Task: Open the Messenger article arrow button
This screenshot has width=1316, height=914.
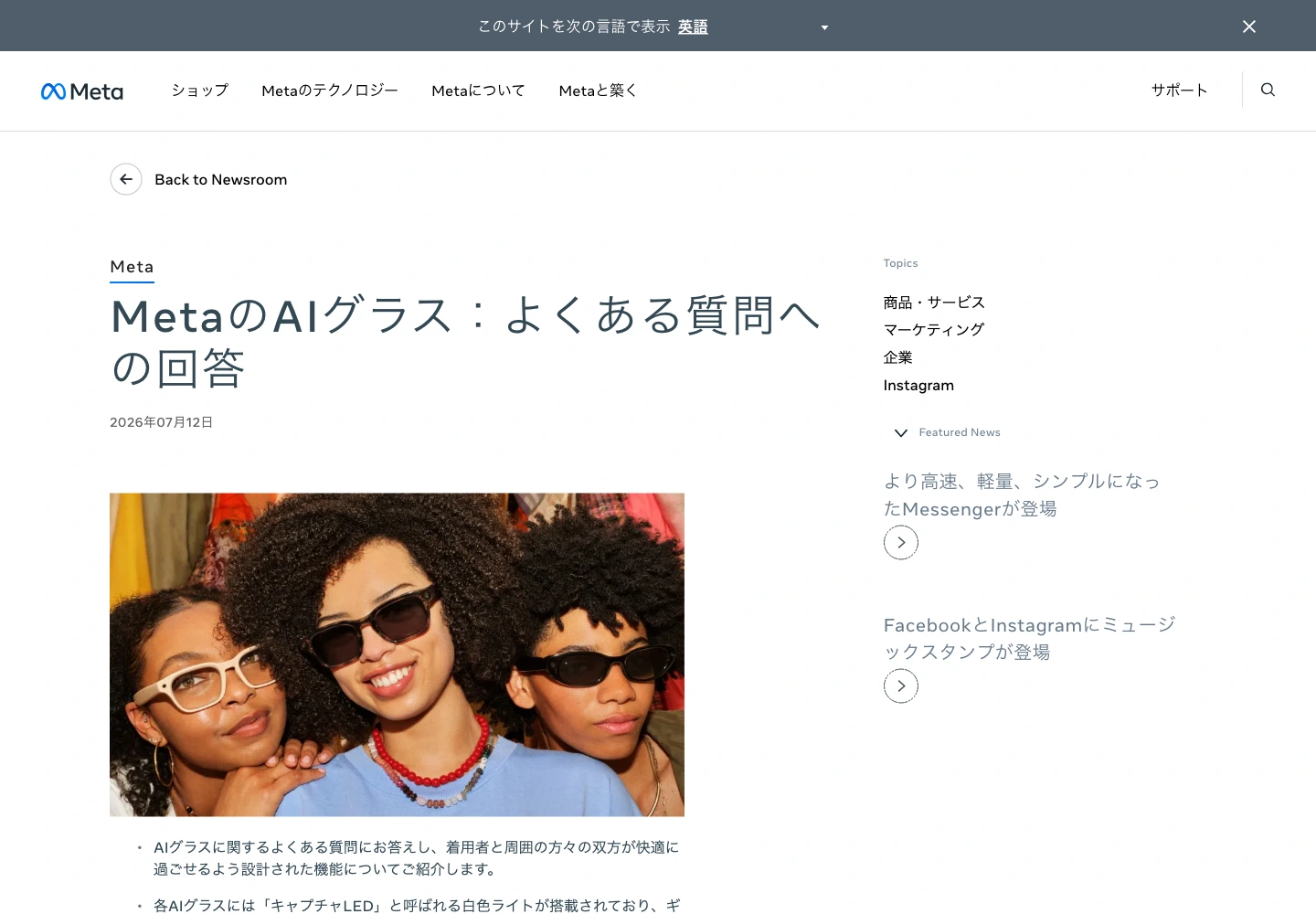Action: point(901,543)
